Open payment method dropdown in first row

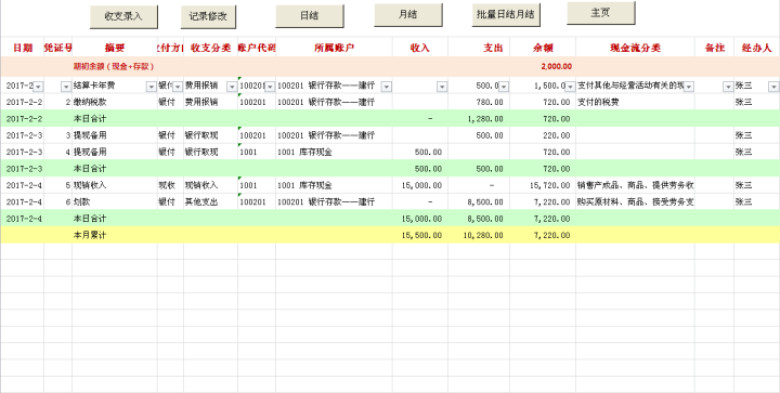pos(178,87)
